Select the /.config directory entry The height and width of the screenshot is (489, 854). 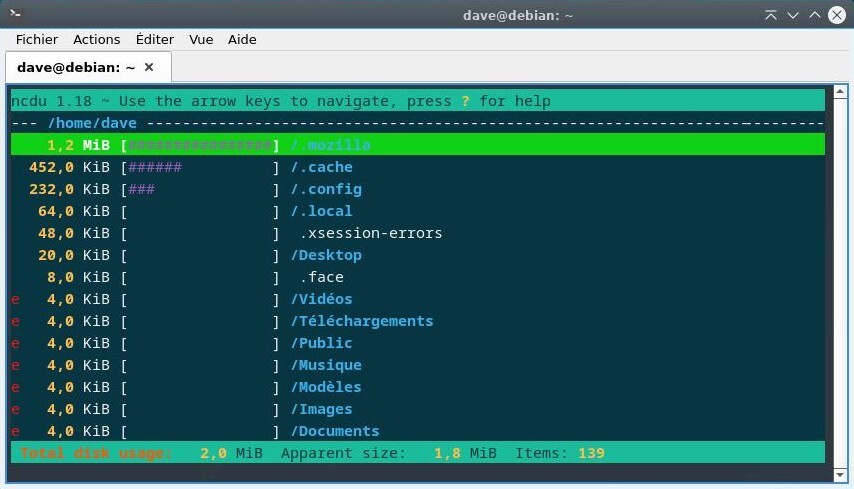click(326, 189)
